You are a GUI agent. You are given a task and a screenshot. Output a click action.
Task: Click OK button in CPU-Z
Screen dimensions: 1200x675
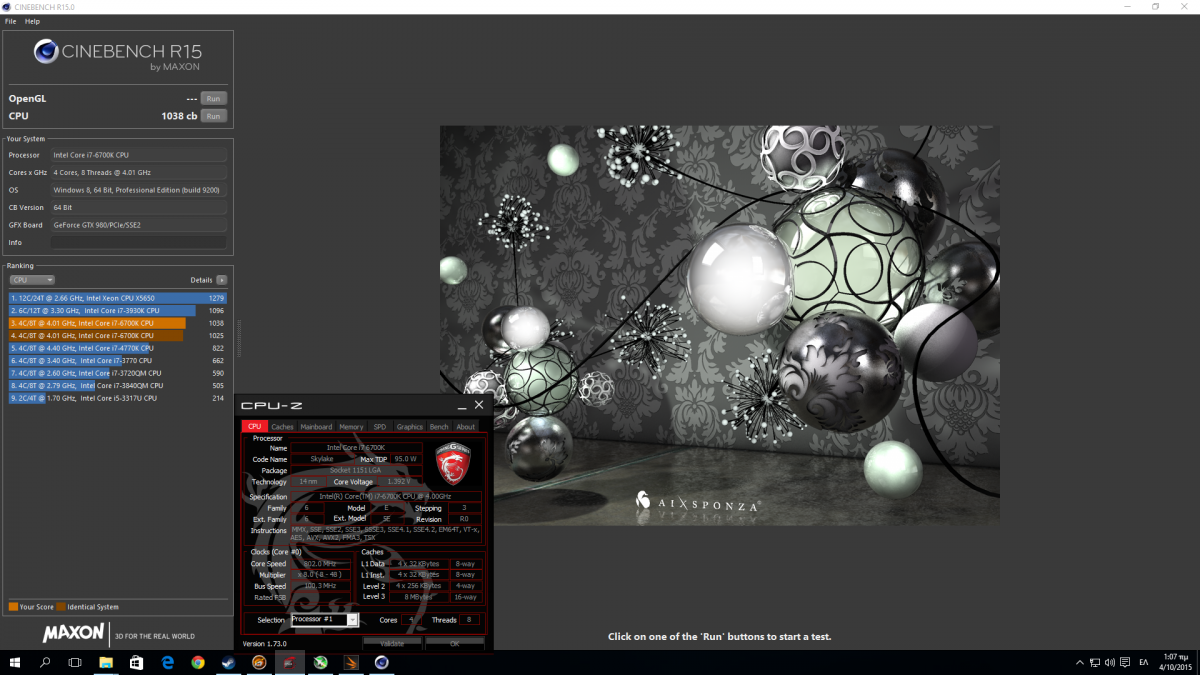[x=454, y=644]
